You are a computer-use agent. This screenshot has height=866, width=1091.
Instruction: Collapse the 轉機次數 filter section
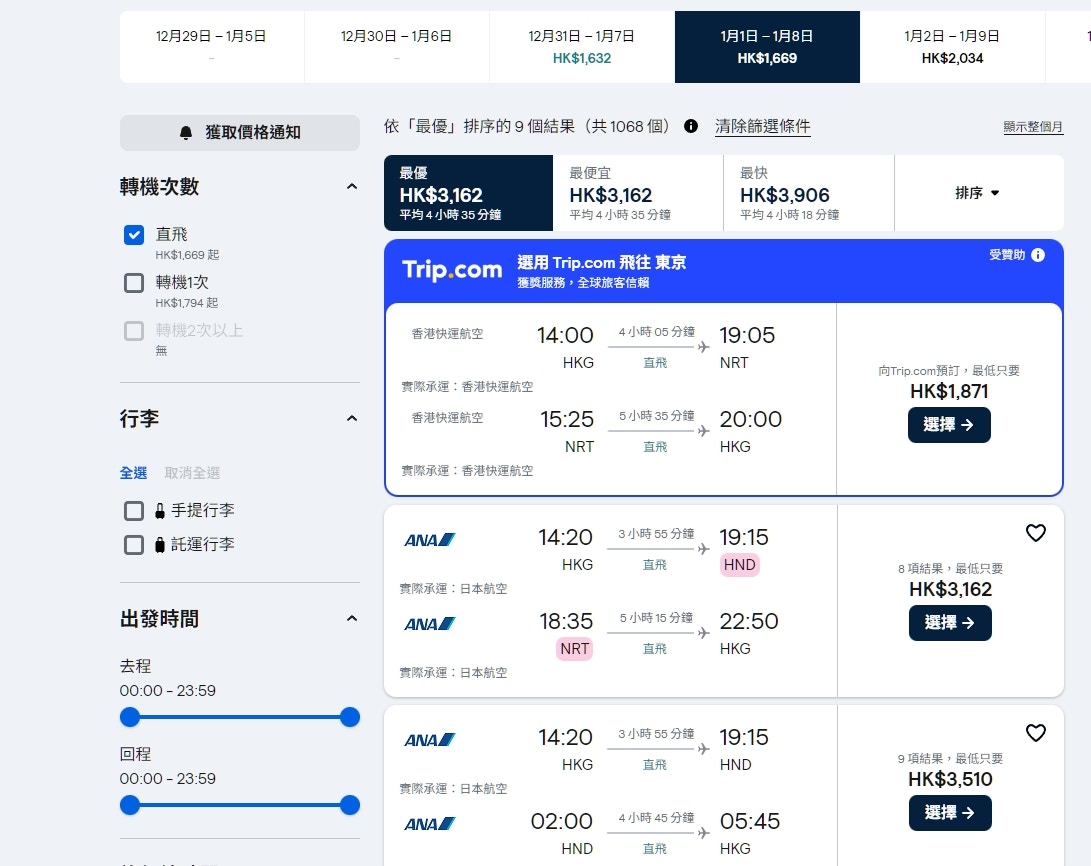click(351, 187)
